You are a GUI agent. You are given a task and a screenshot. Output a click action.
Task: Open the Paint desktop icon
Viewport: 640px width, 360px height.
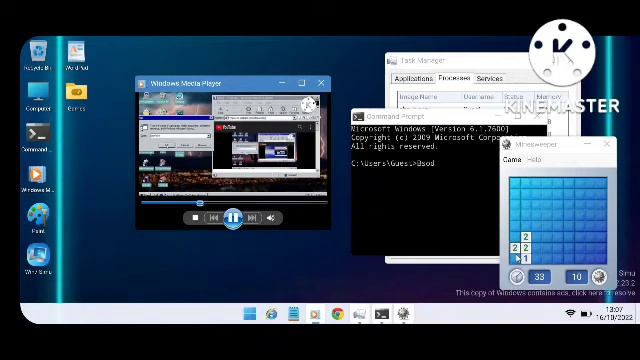pyautogui.click(x=38, y=218)
